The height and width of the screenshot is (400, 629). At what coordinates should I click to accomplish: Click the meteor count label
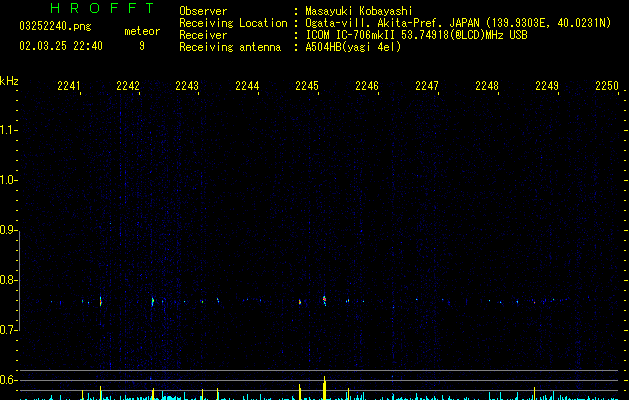(142, 31)
